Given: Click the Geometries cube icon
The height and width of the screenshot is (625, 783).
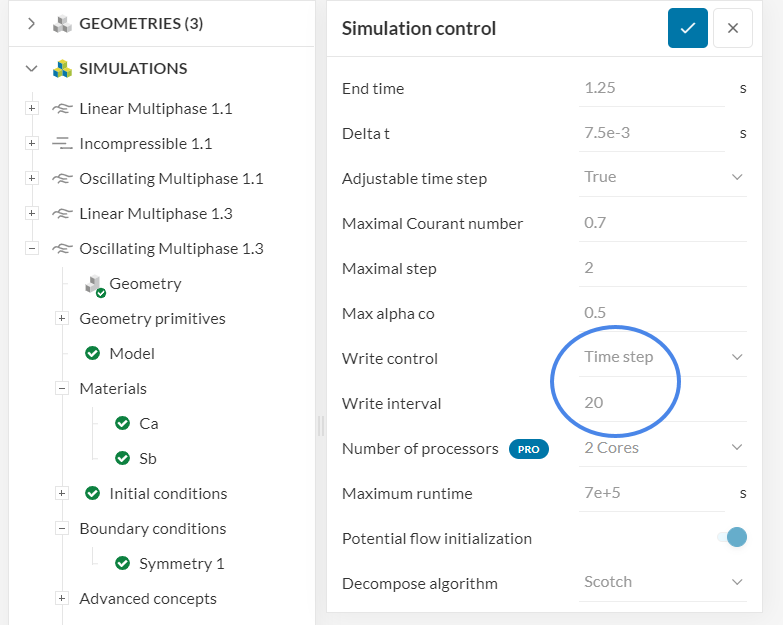Looking at the screenshot, I should click(63, 23).
